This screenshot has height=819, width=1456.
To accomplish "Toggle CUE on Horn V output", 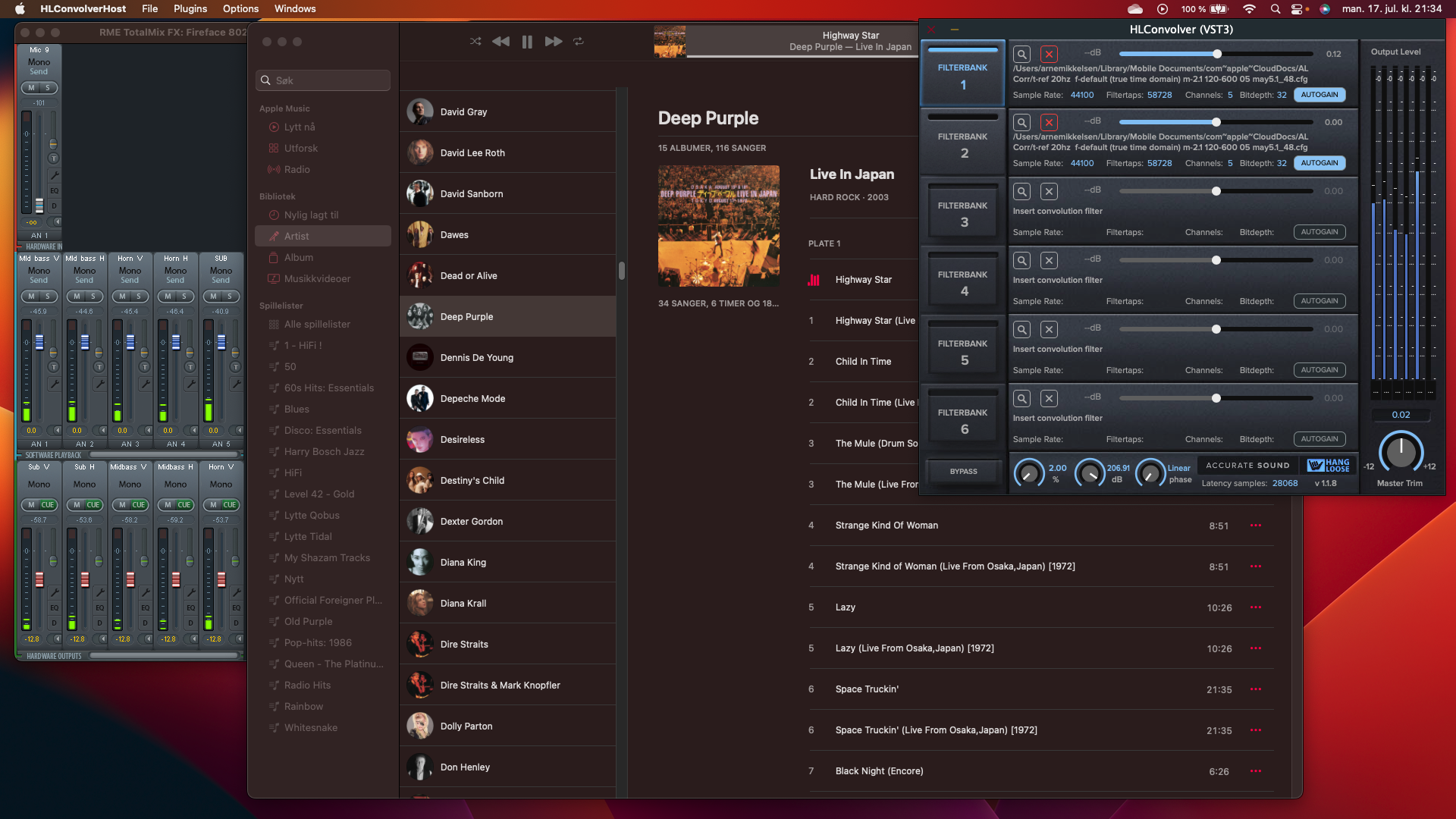I will pos(229,505).
